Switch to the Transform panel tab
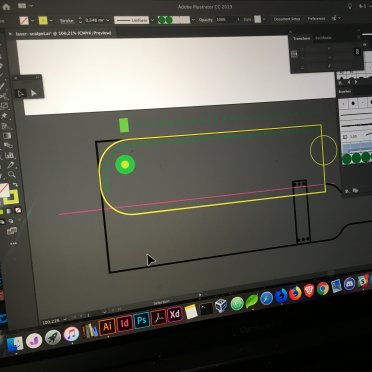 click(301, 38)
